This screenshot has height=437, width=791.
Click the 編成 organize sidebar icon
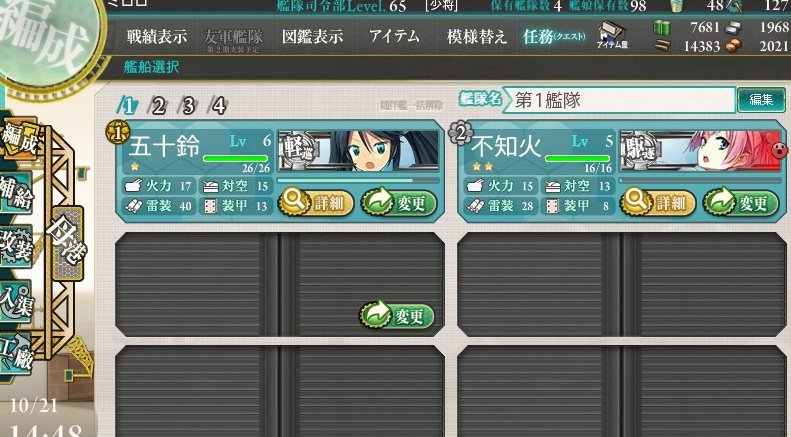click(x=19, y=138)
